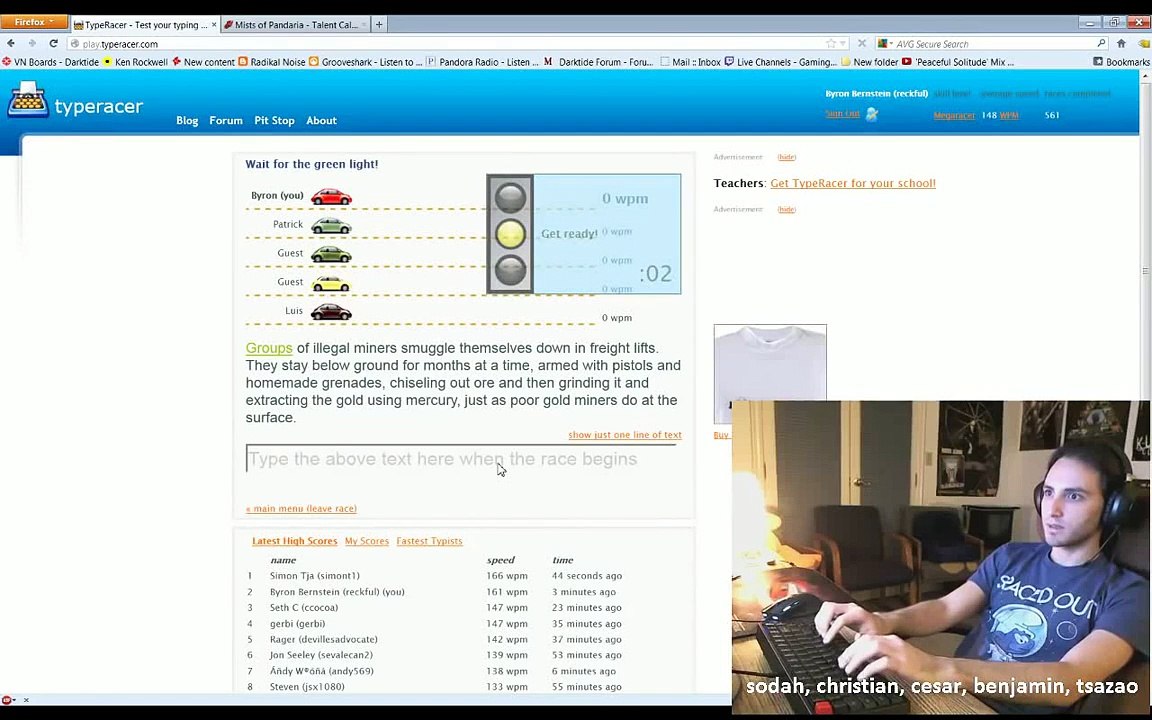Viewport: 1152px width, 720px height.
Task: Bookmark this page with the star icon
Action: 831,44
